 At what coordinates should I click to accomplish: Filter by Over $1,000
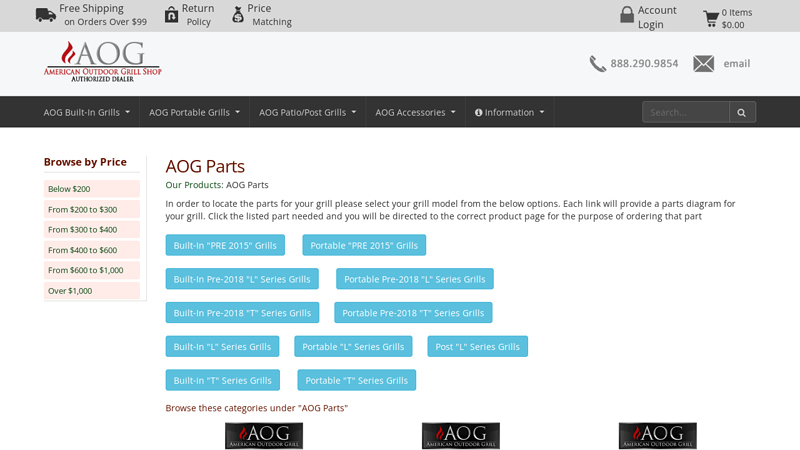(x=92, y=291)
